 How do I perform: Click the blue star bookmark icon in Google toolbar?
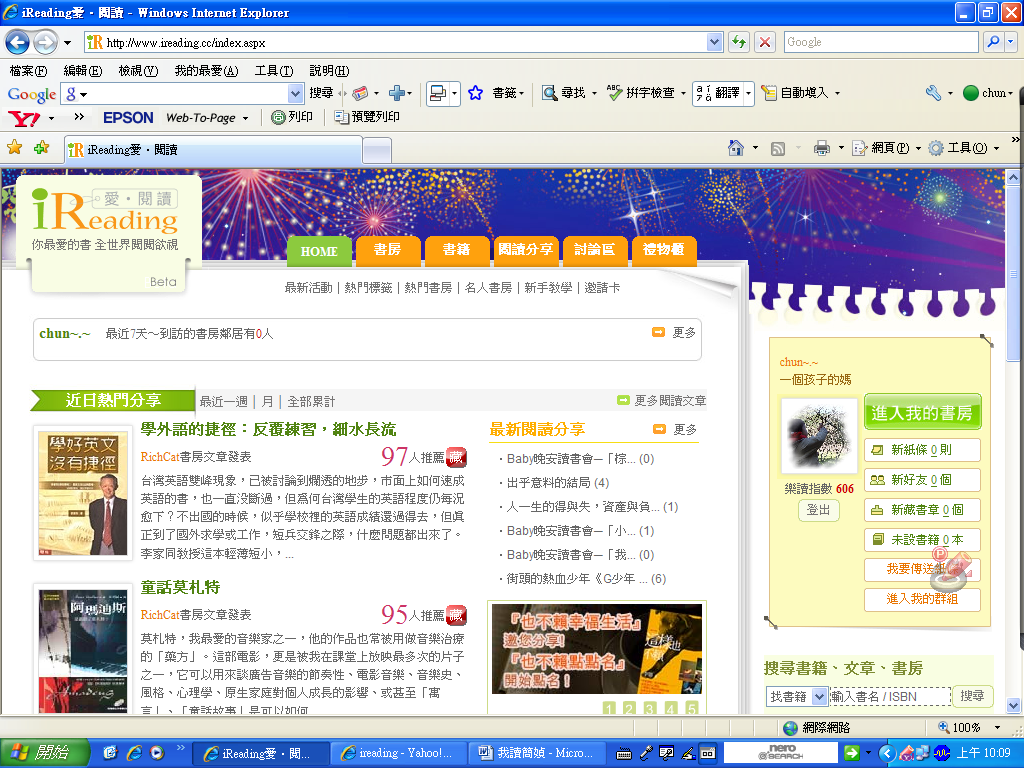475,93
